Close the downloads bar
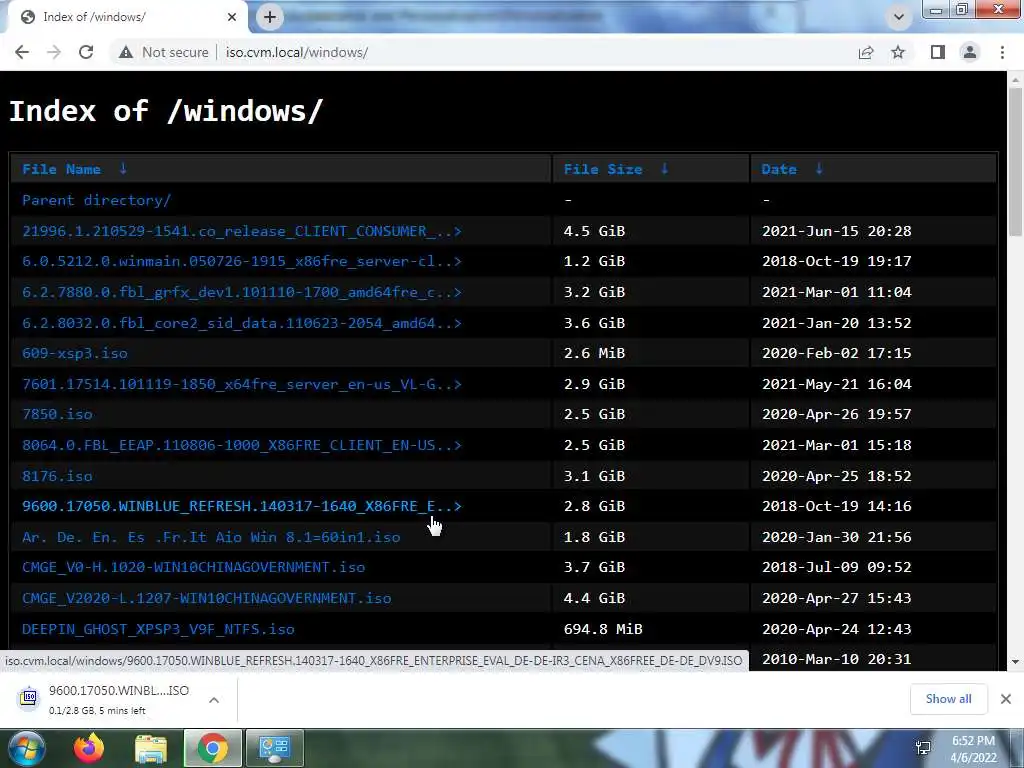Screen dimensions: 1024x768 (1006, 699)
